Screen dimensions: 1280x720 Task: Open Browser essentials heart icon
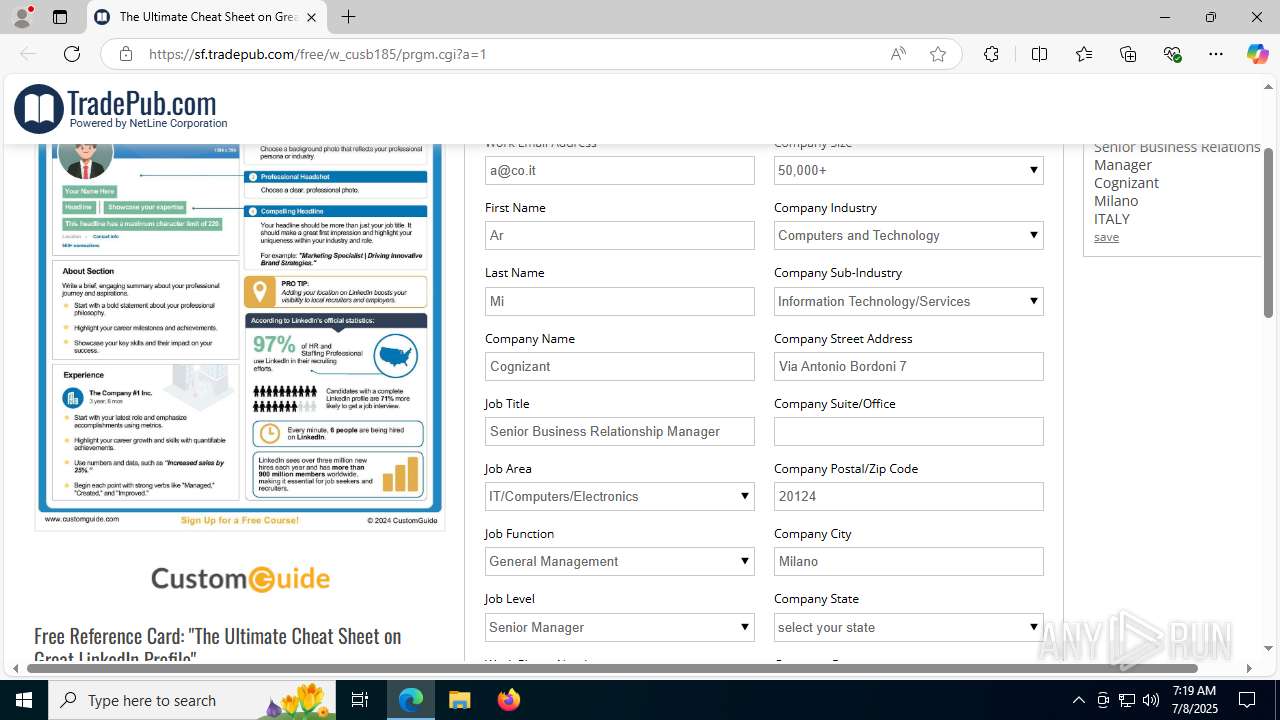[1172, 54]
